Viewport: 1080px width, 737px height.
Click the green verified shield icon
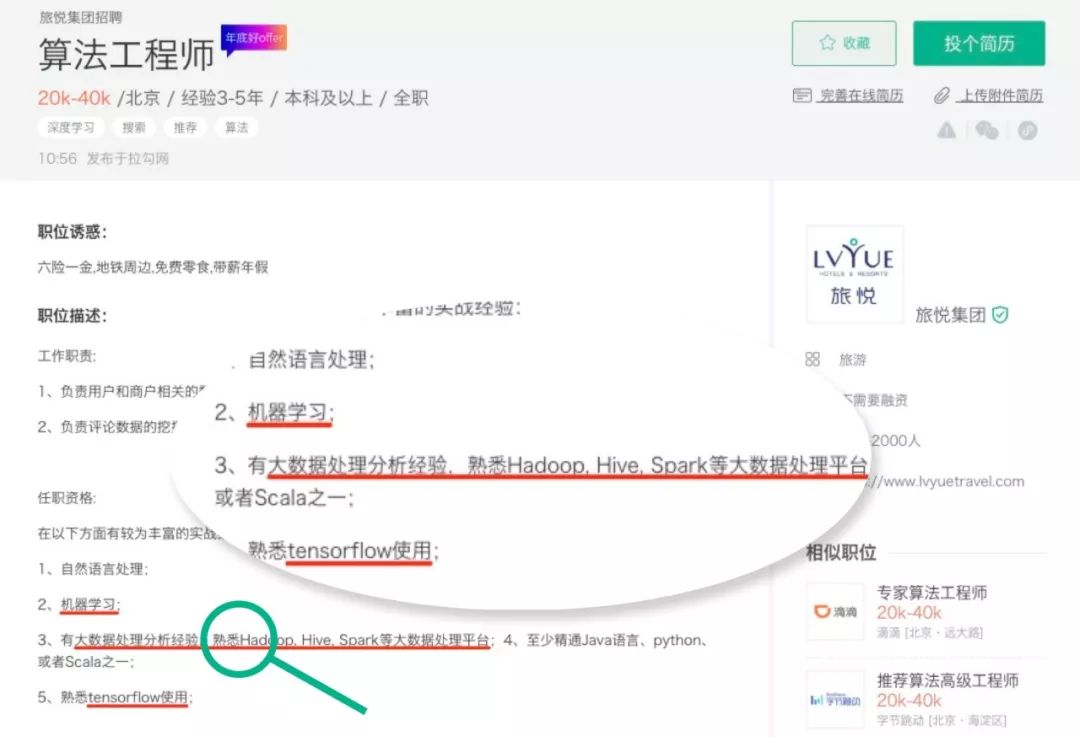pyautogui.click(x=1000, y=315)
